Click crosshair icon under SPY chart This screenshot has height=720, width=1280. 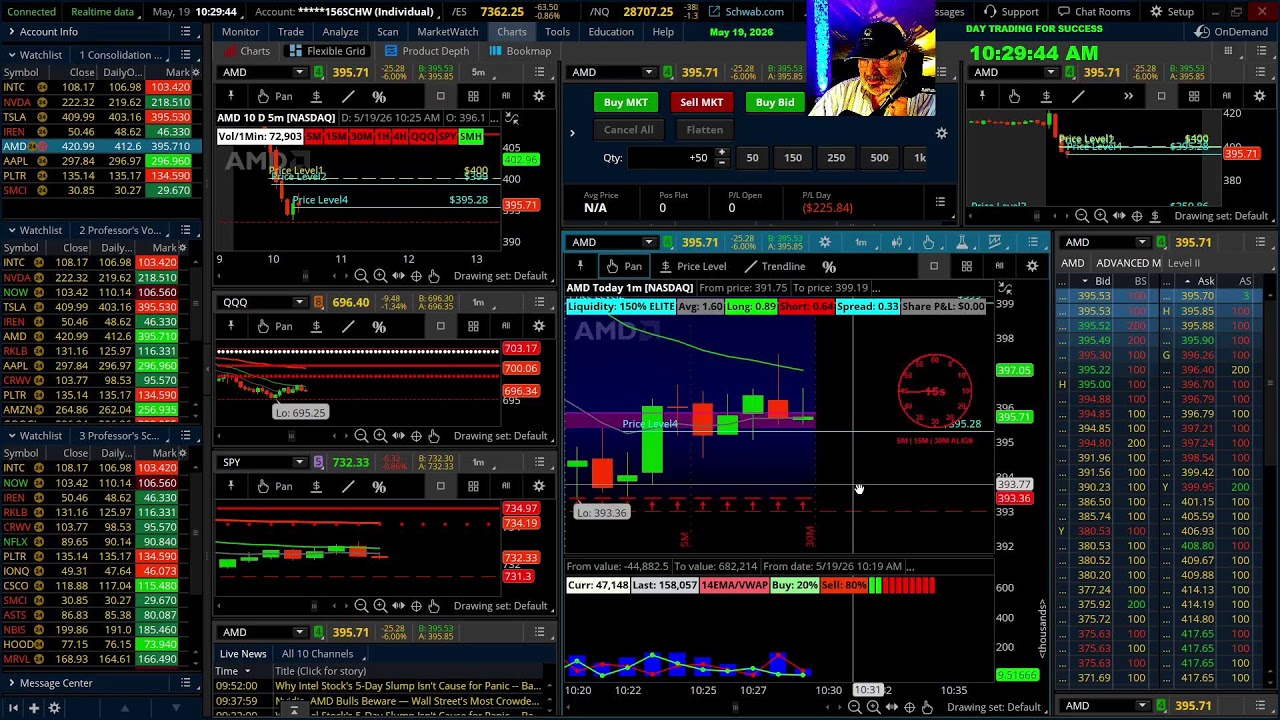(x=416, y=606)
